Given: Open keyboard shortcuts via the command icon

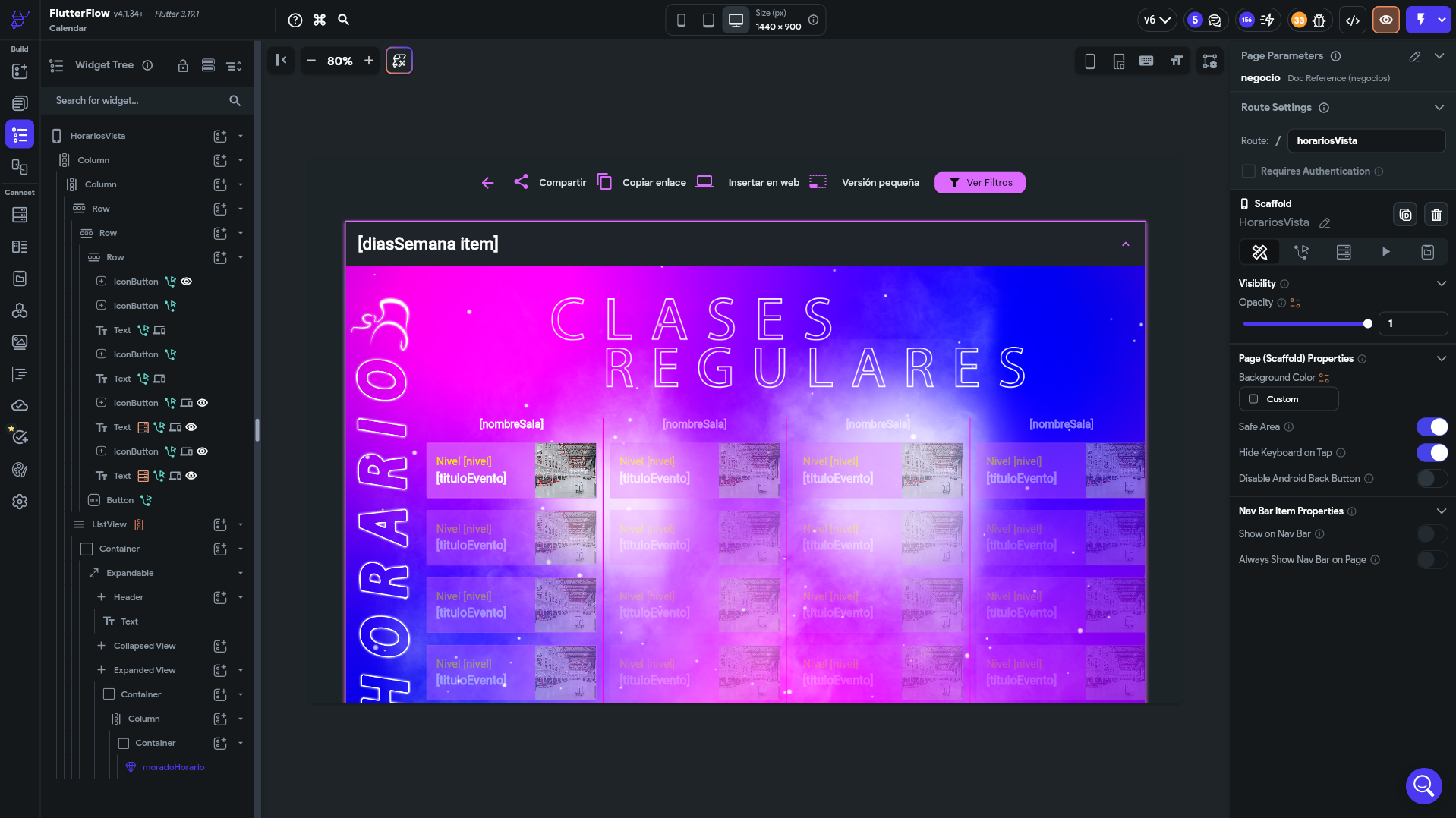Looking at the screenshot, I should coord(319,20).
